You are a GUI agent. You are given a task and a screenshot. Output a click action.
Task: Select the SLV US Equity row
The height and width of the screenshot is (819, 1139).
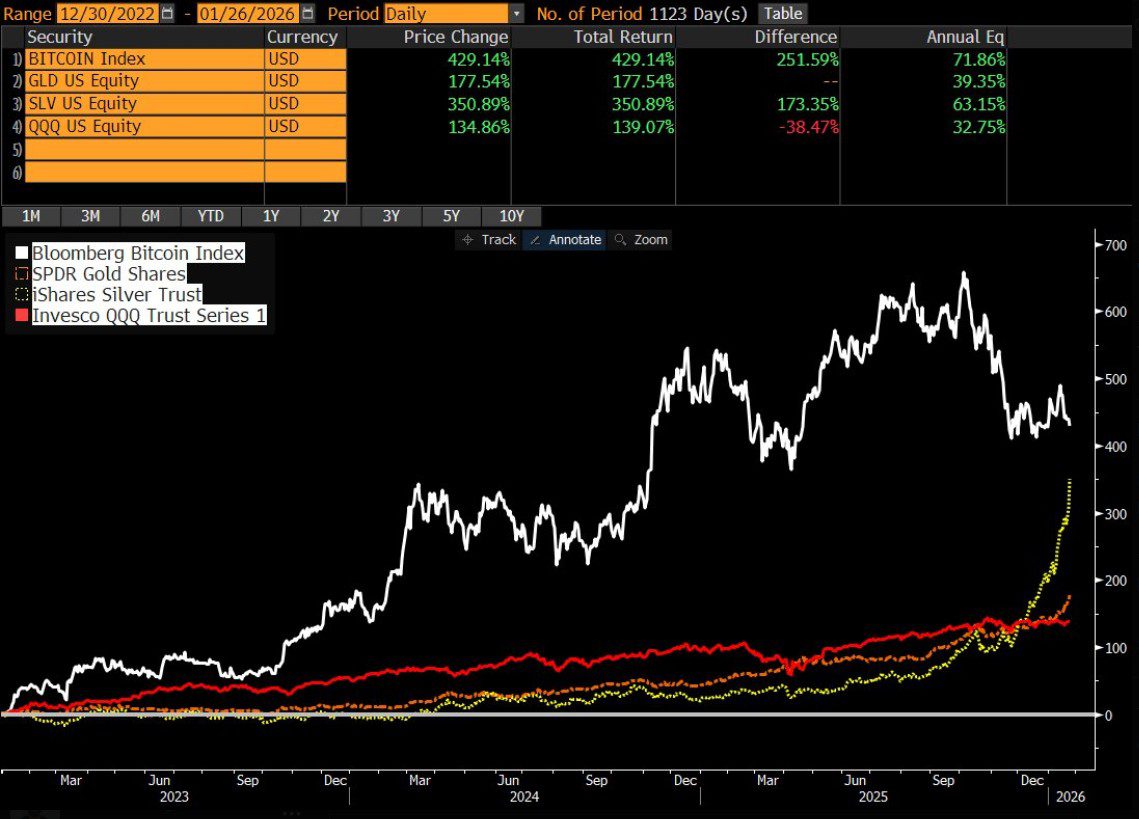[140, 103]
